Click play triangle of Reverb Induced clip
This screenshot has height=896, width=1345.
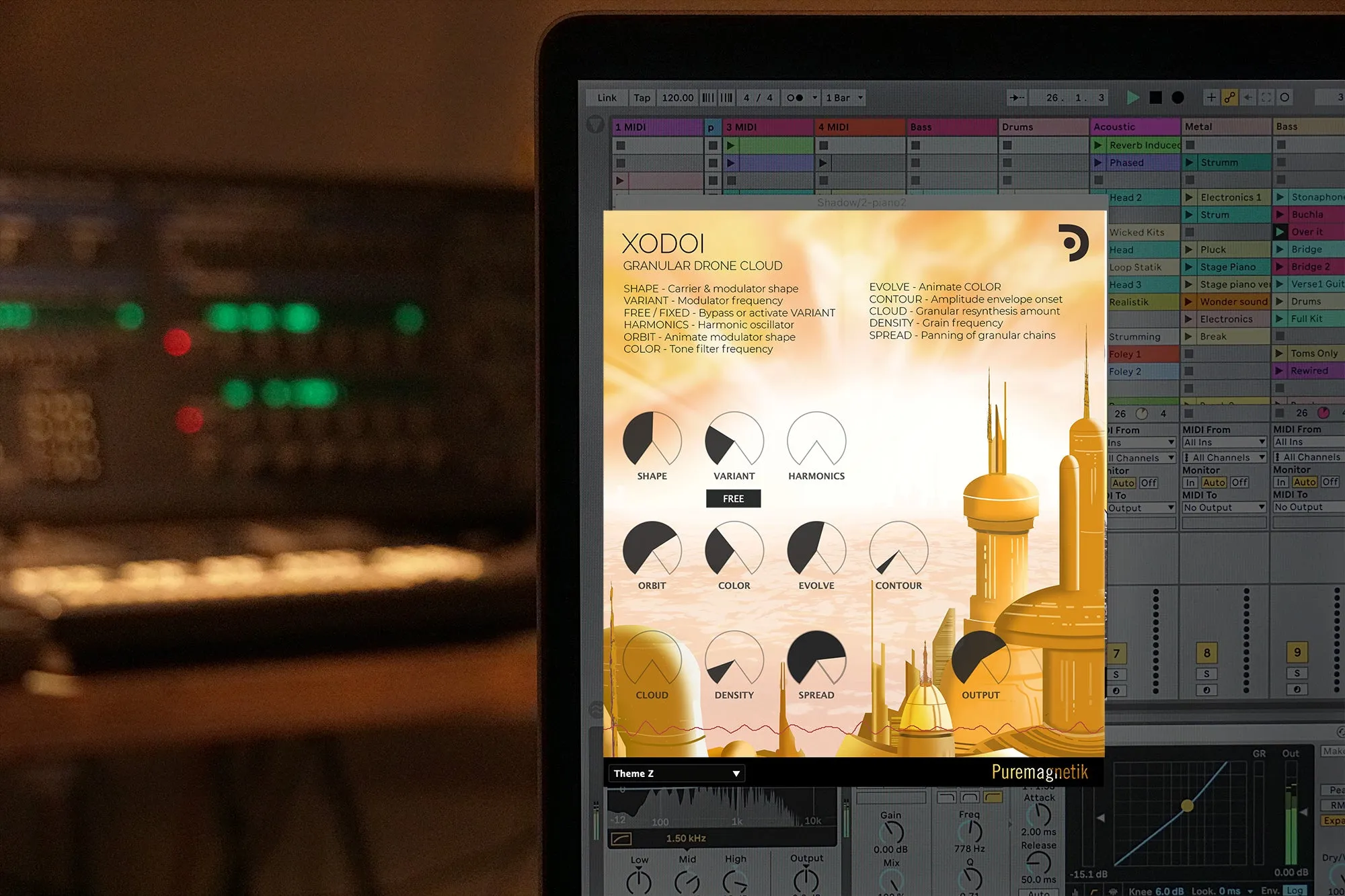1098,145
